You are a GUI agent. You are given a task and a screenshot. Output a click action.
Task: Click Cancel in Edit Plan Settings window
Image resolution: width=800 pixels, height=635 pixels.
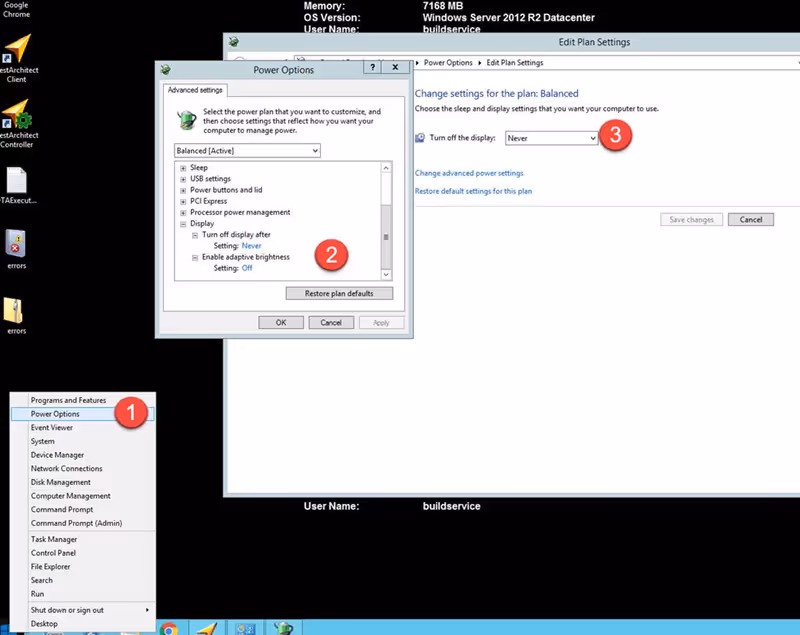(751, 220)
